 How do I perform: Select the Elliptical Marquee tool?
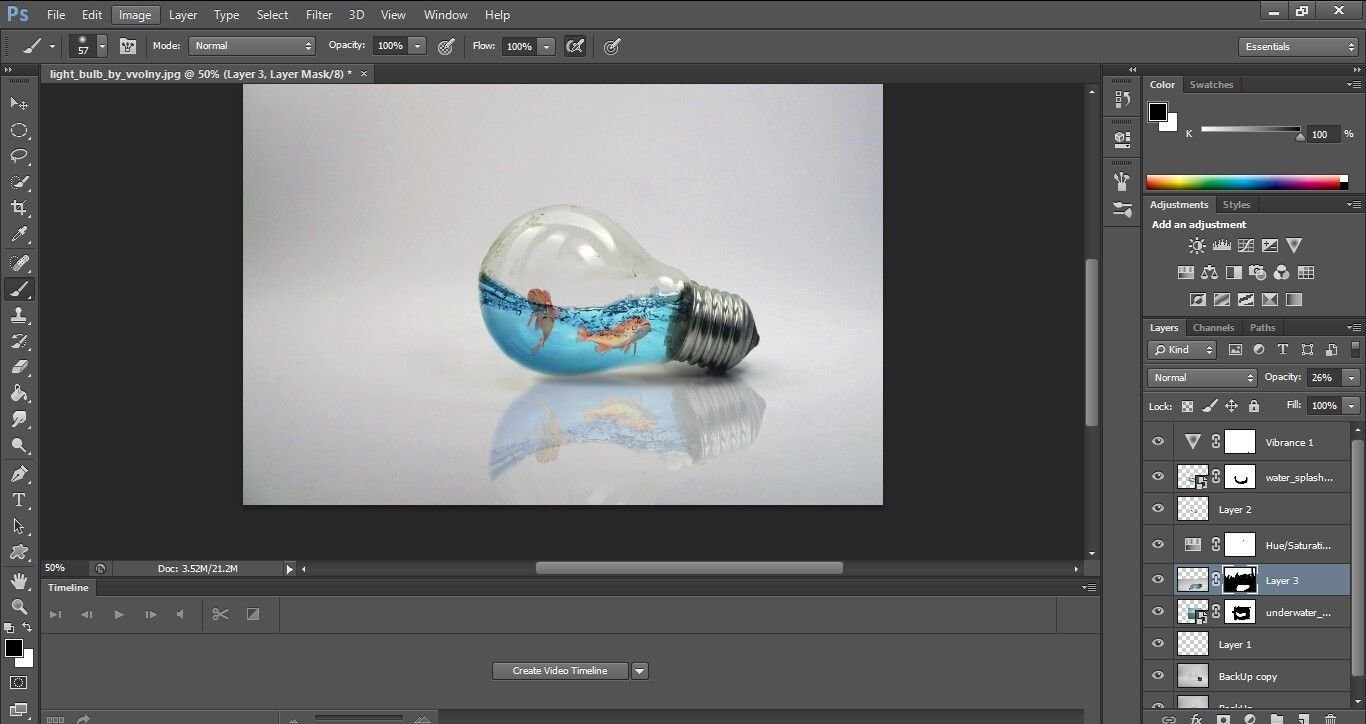pyautogui.click(x=19, y=130)
